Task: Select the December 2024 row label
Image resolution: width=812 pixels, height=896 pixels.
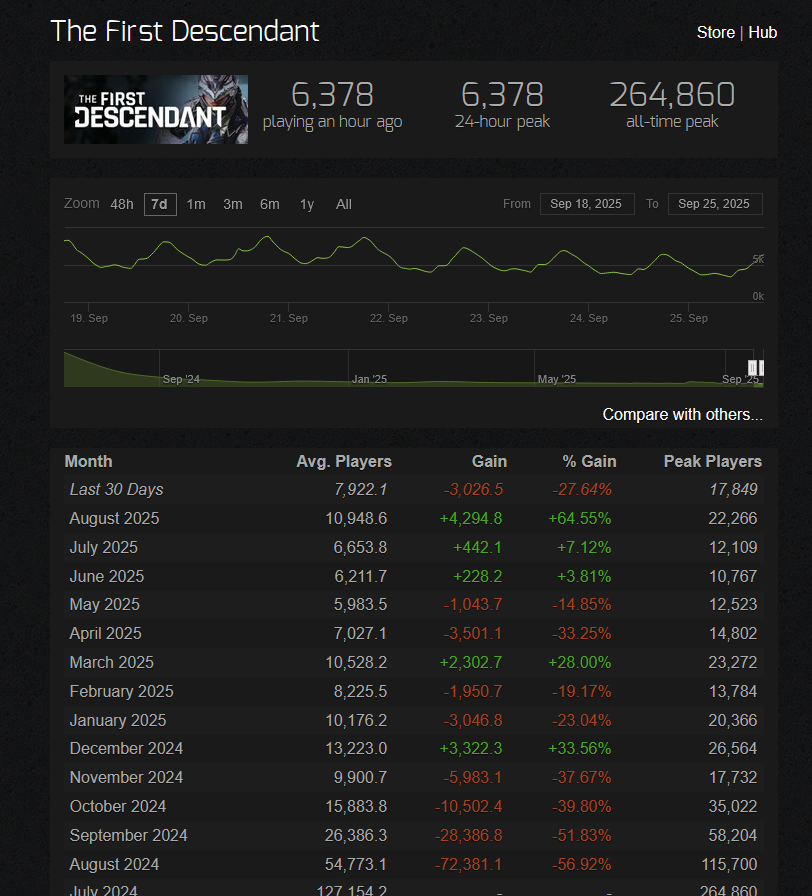Action: (126, 749)
